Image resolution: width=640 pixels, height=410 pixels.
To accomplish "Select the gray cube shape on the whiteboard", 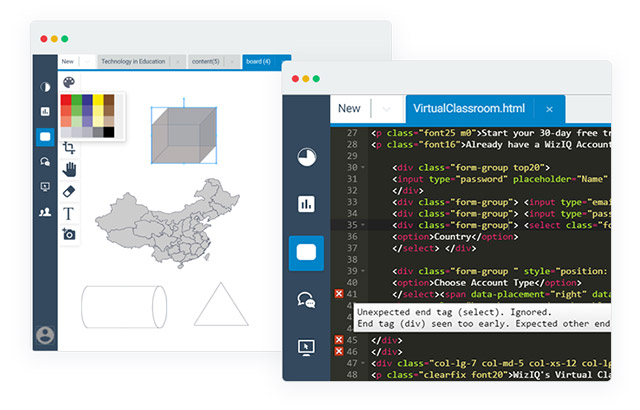I will pyautogui.click(x=183, y=134).
